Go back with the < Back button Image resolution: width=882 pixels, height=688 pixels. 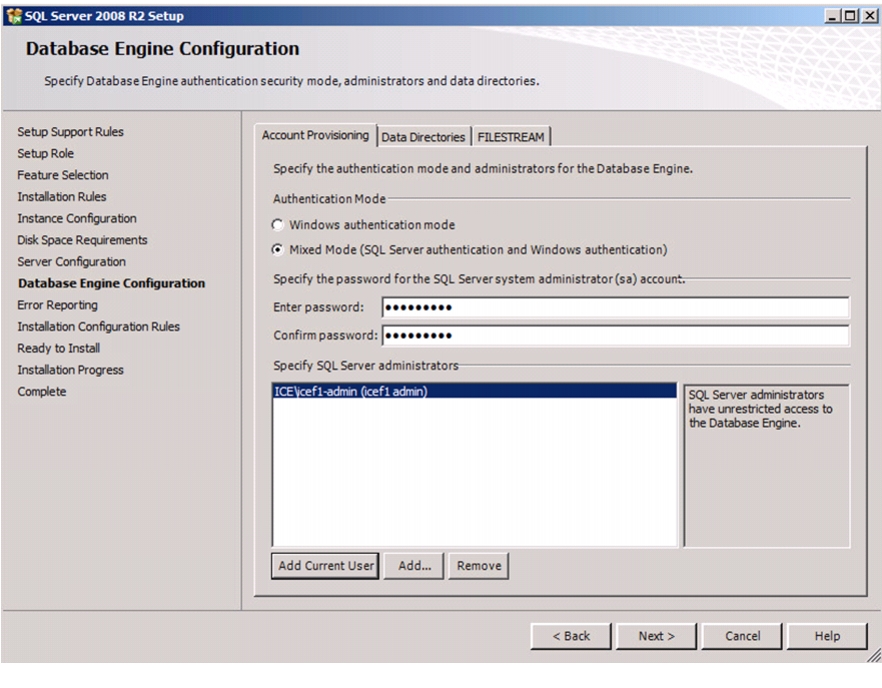click(571, 636)
